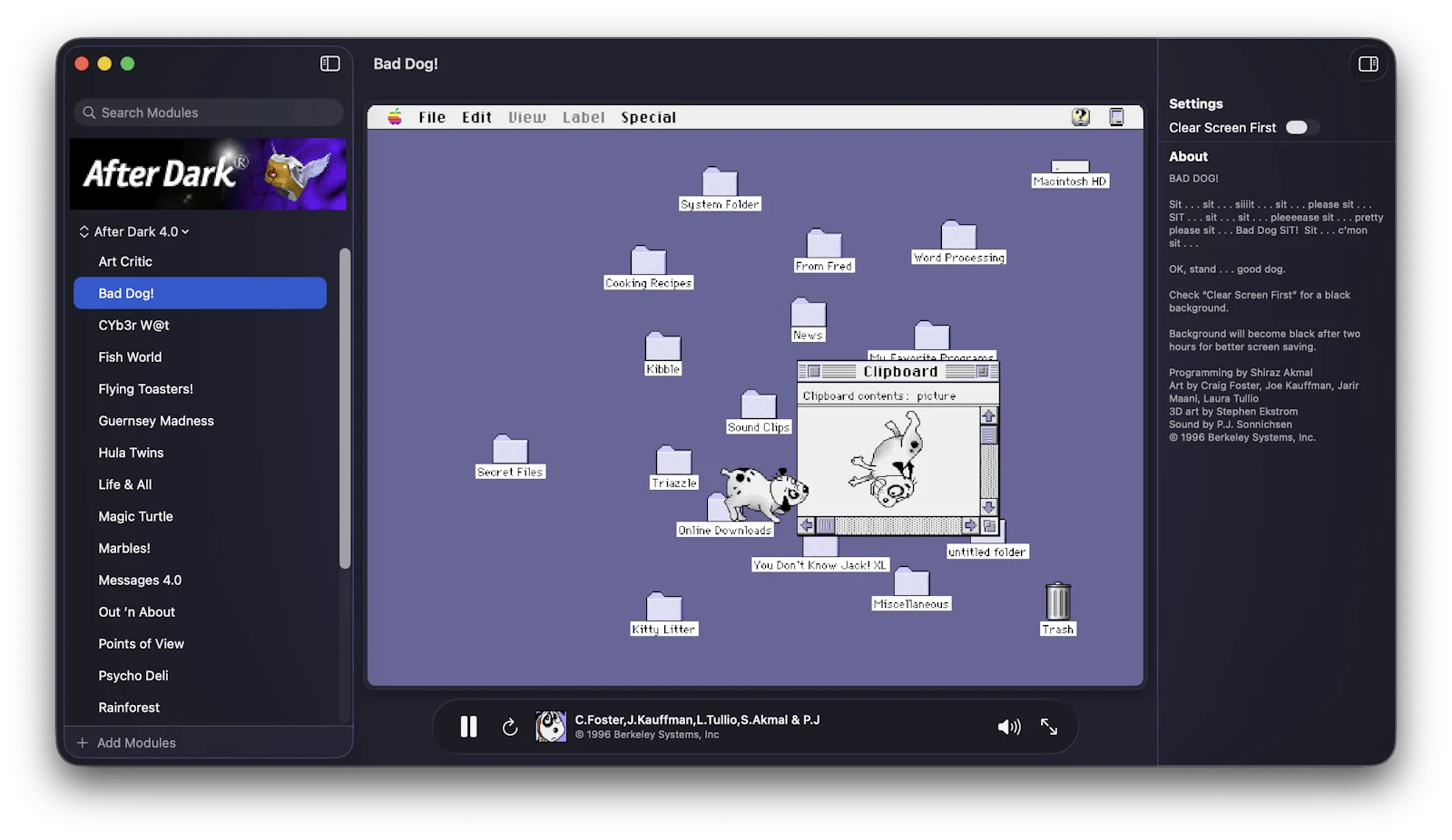Click the application switcher icon in menu bar
The height and width of the screenshot is (840, 1452).
pyautogui.click(x=1117, y=117)
